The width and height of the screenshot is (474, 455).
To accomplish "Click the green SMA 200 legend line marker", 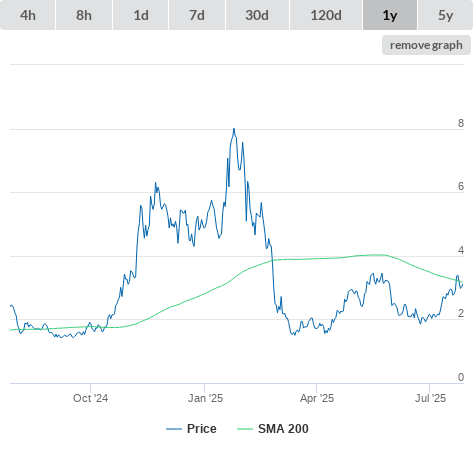I will (x=245, y=429).
